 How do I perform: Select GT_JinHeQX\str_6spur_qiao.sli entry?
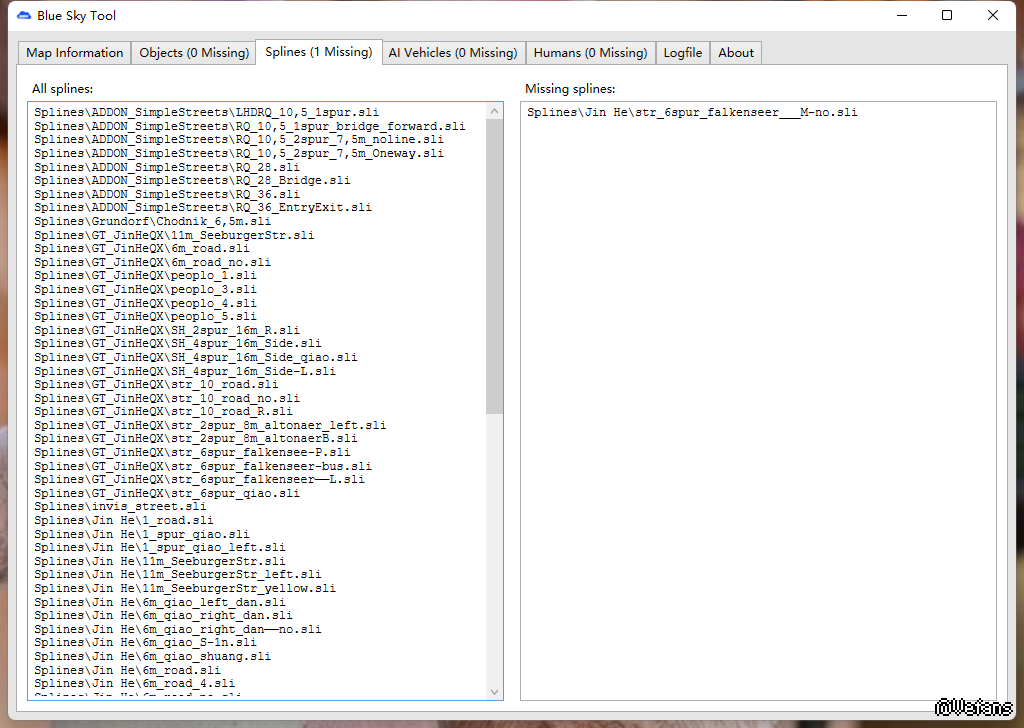(166, 493)
